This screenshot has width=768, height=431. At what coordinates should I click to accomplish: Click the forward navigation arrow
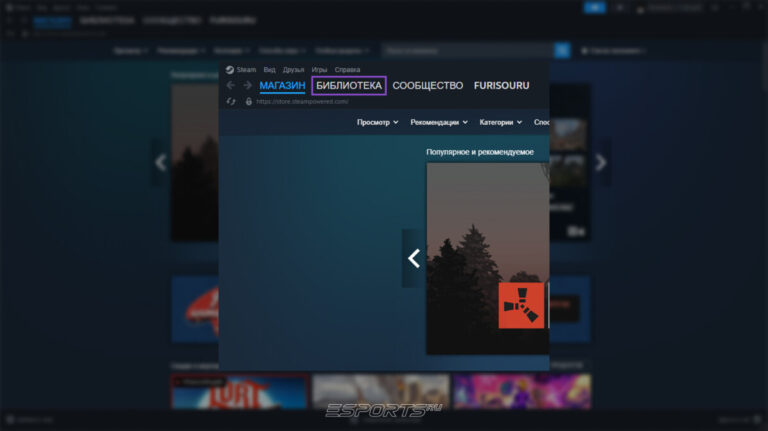point(247,85)
